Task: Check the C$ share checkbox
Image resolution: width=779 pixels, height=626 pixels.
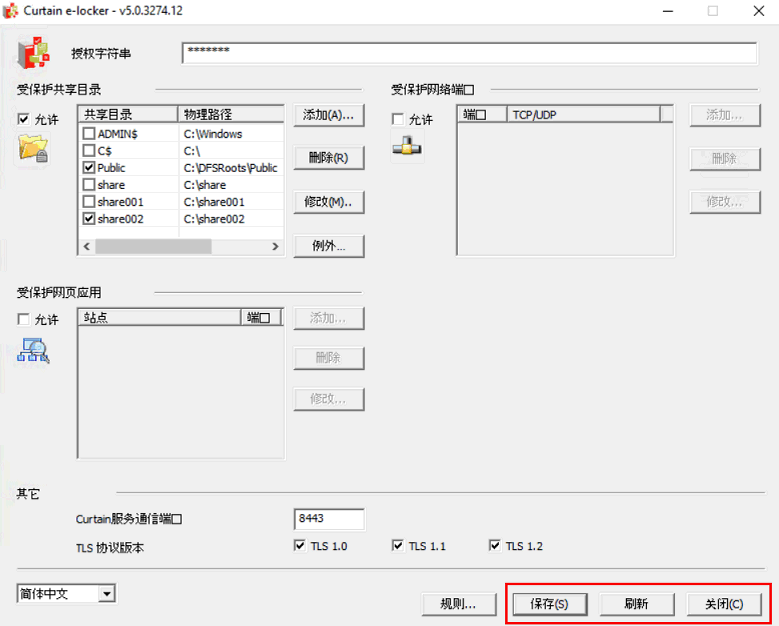Action: (x=89, y=150)
